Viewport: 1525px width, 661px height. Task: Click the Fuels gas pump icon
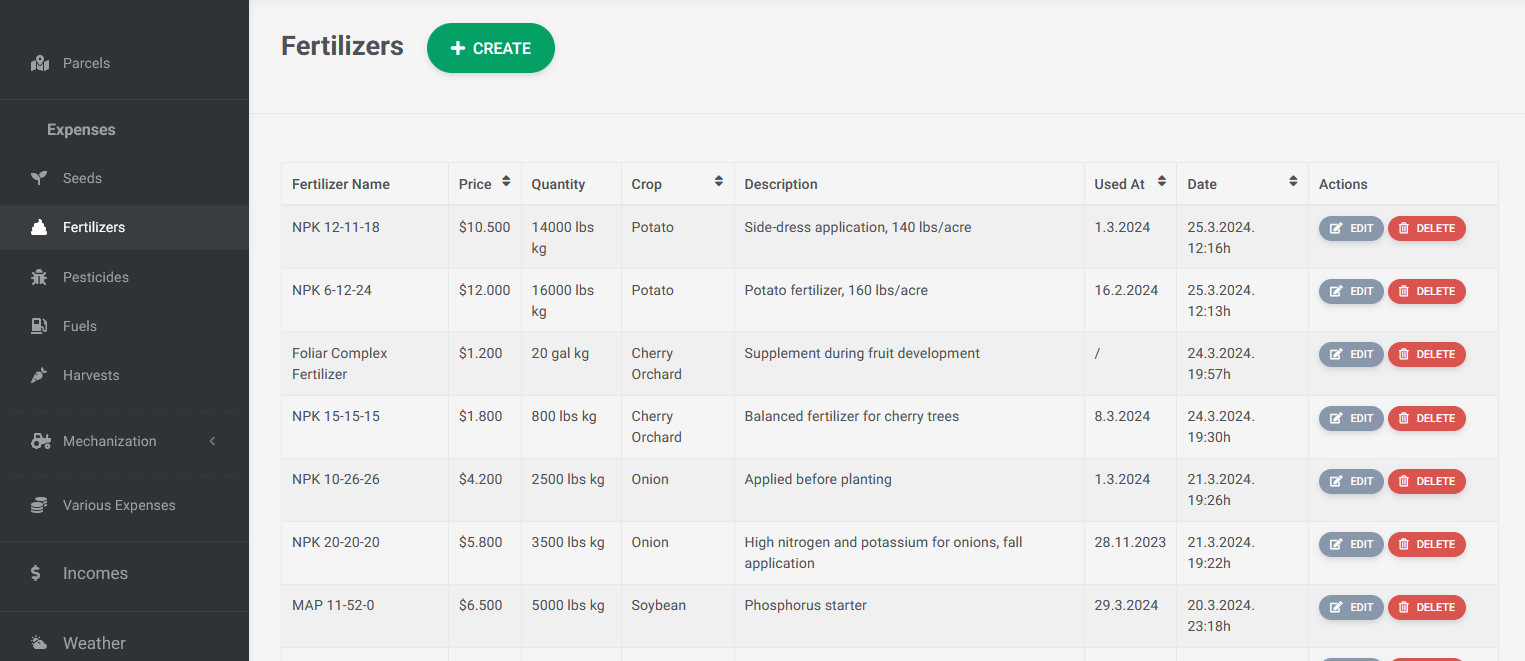(39, 326)
